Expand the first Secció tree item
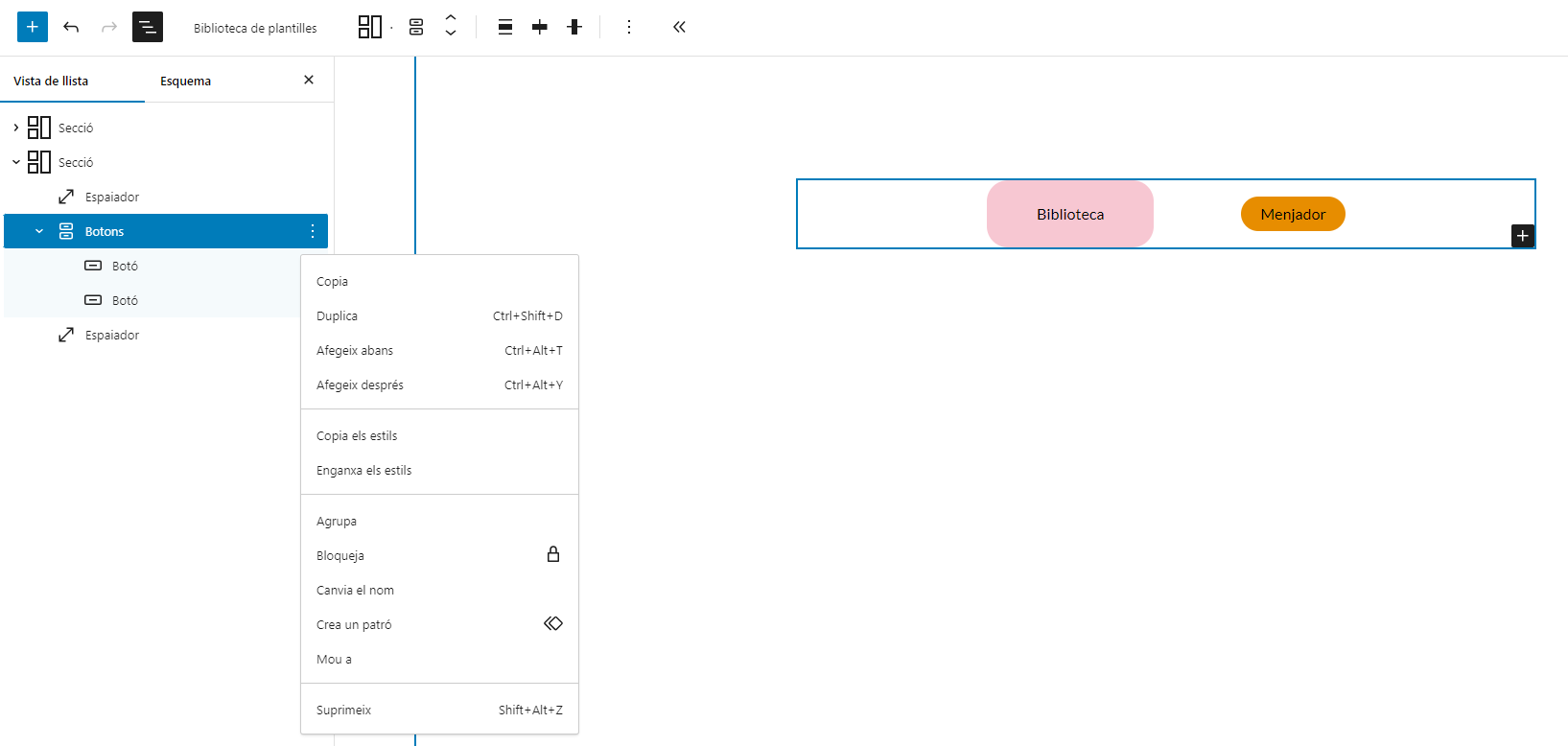The width and height of the screenshot is (1568, 746). tap(16, 128)
